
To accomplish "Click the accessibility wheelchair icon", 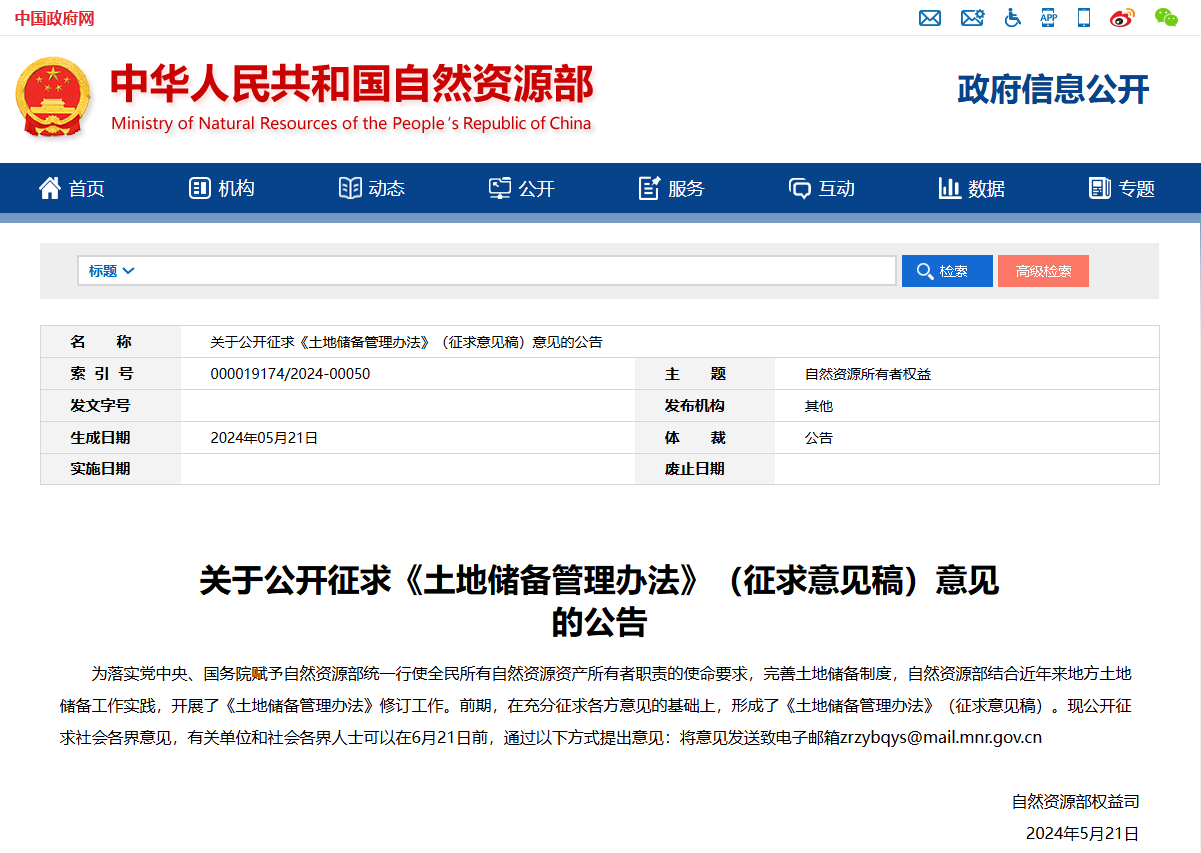I will pos(1012,18).
